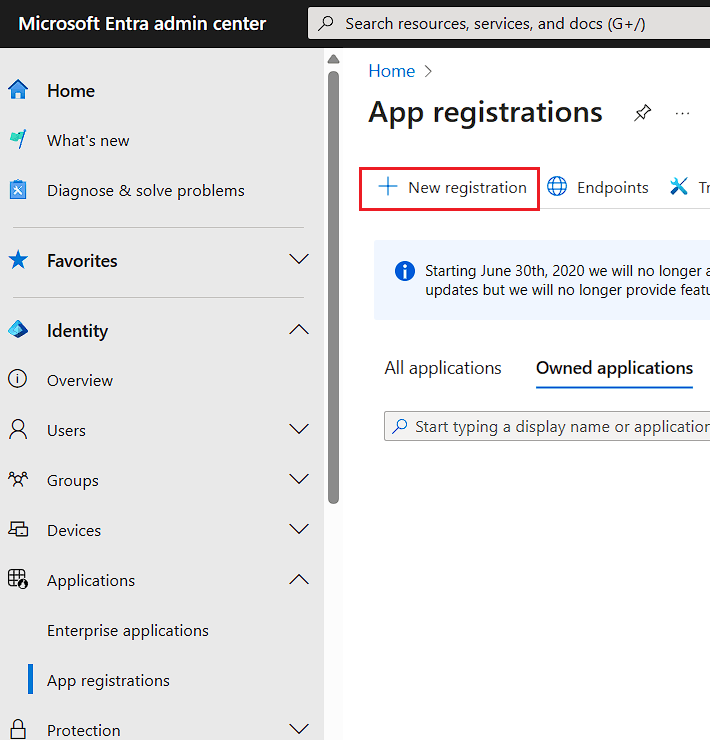The height and width of the screenshot is (740, 710).
Task: Click the What's new flag icon
Action: click(18, 139)
